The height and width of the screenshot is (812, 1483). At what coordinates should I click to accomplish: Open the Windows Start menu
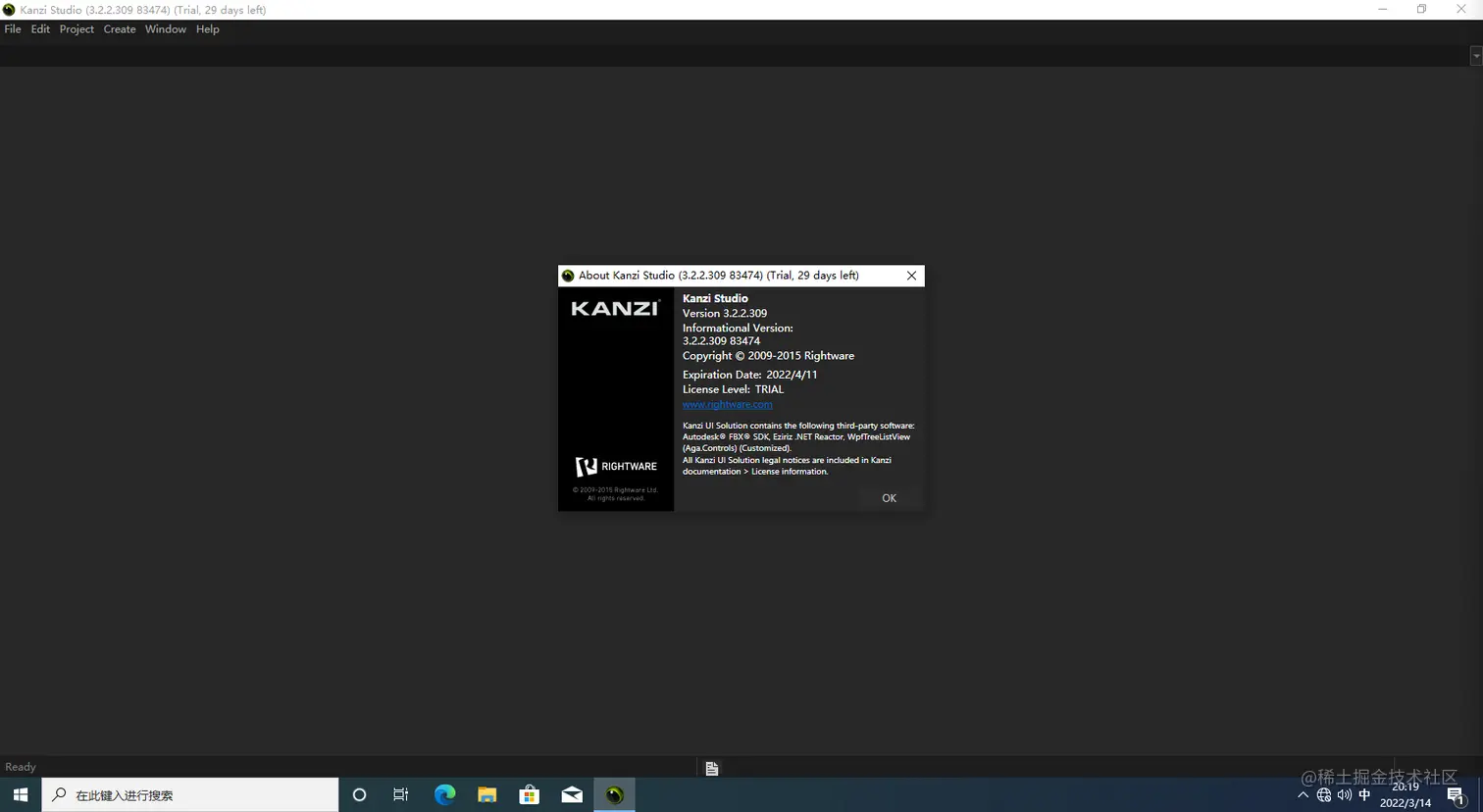click(21, 794)
